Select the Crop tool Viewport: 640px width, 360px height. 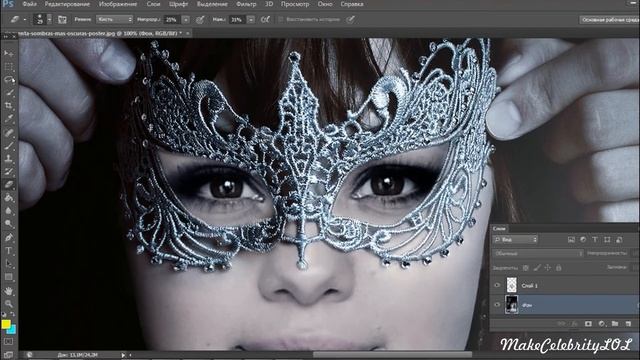9,106
